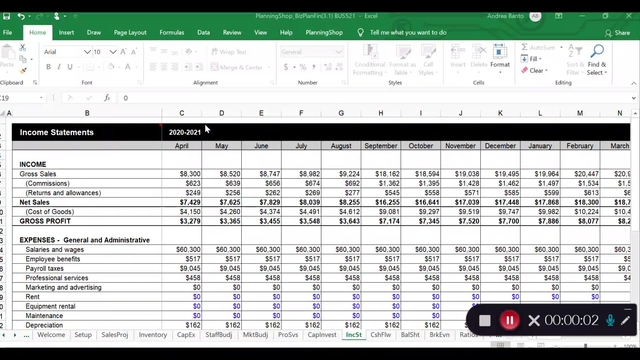Image resolution: width=640 pixels, height=360 pixels.
Task: Cancel the recording with the X icon
Action: 534,320
